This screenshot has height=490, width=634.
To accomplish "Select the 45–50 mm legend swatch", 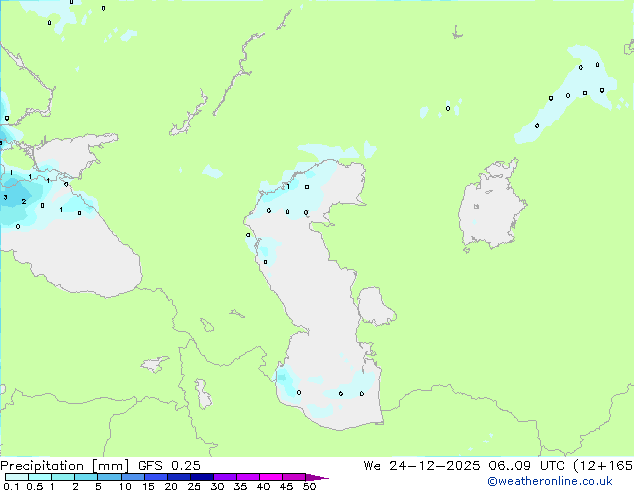I will tap(294, 477).
